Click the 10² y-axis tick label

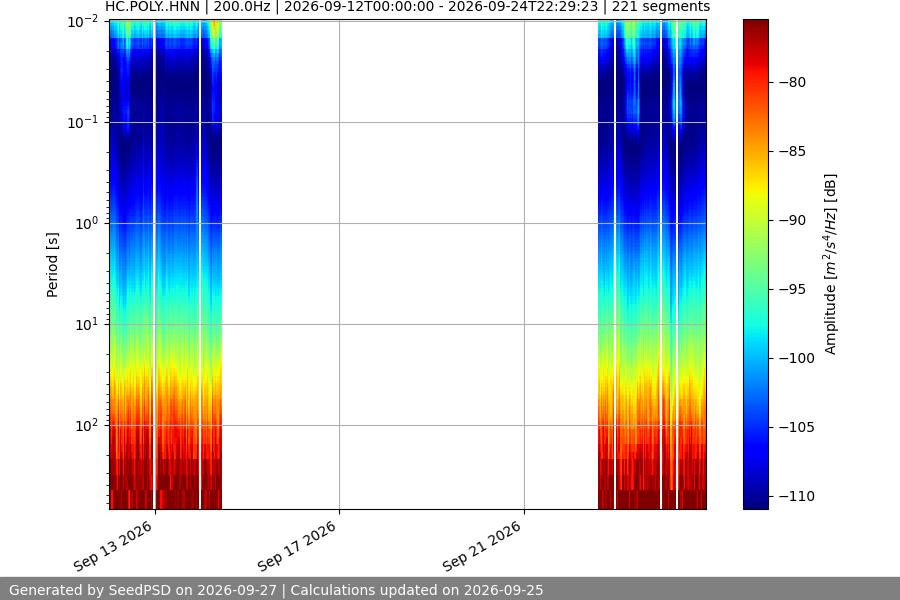87,425
